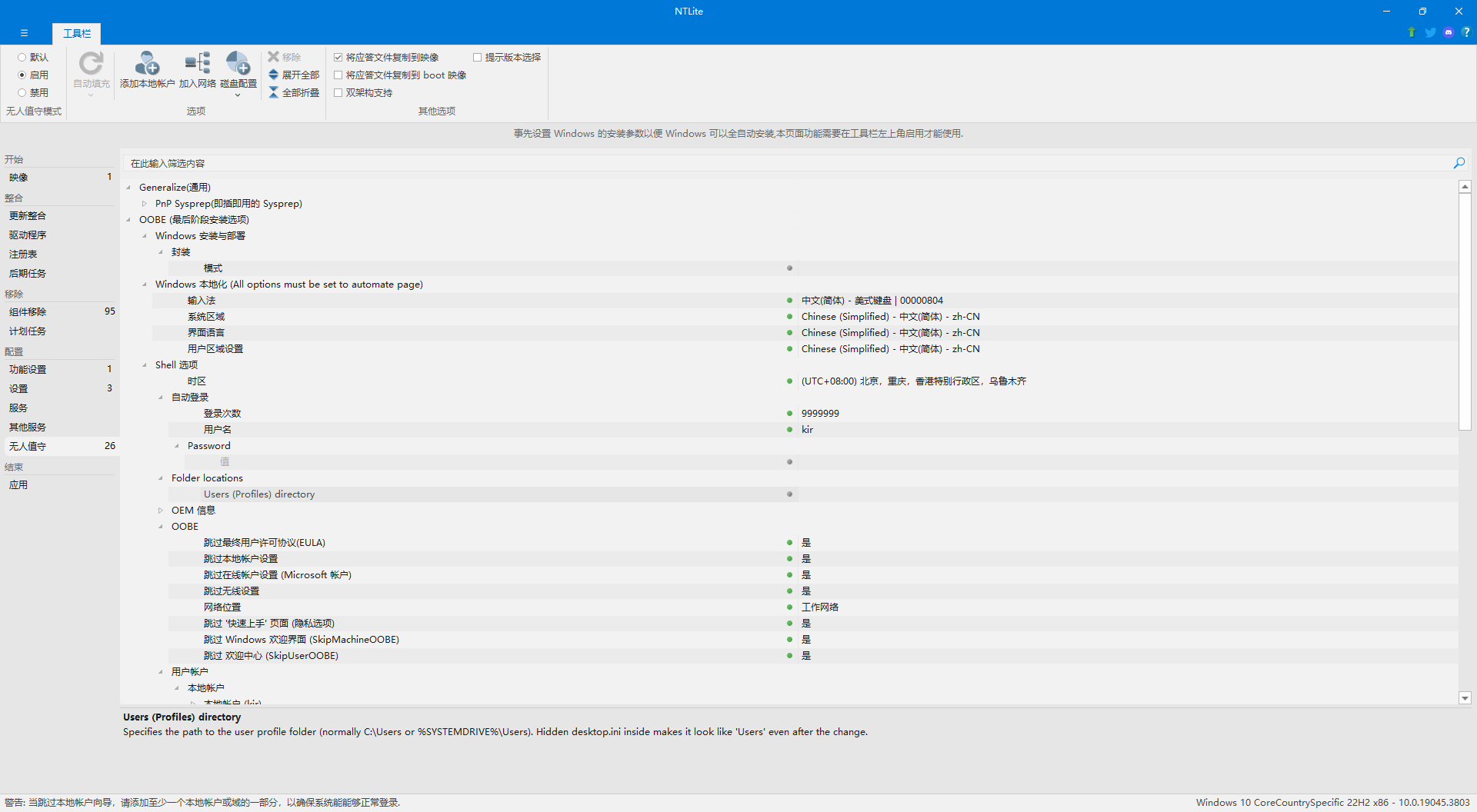
Task: Select 用户名 value kir
Action: pos(807,430)
